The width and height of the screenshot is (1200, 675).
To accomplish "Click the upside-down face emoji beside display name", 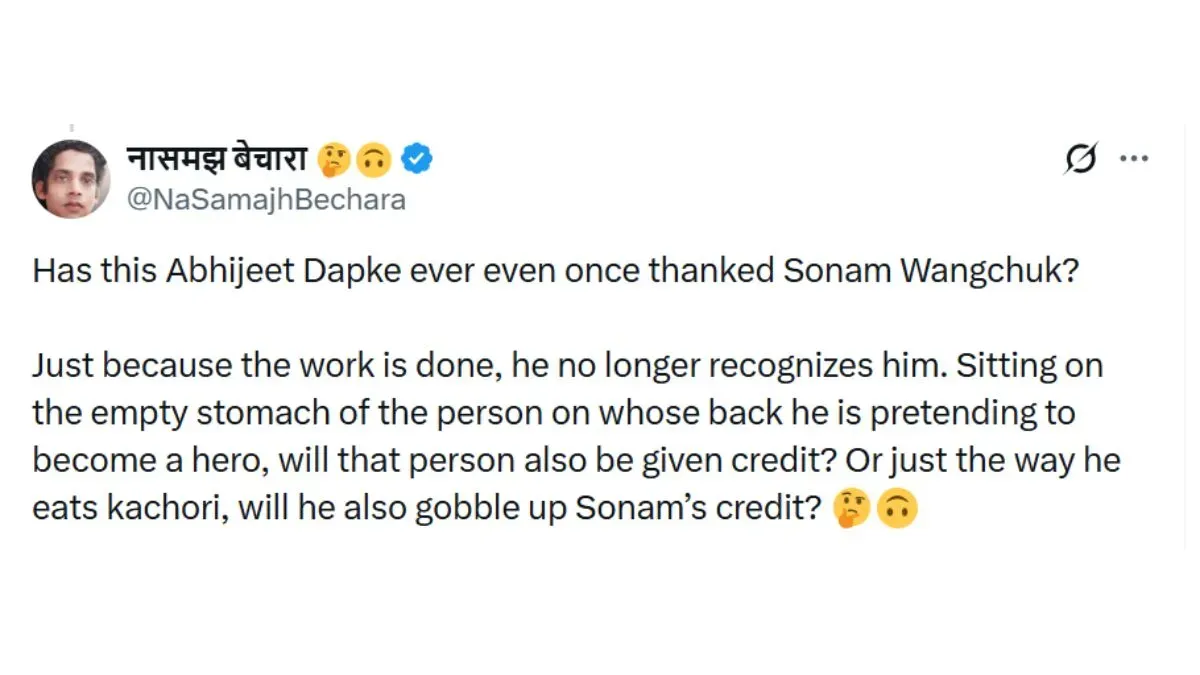I will [375, 160].
